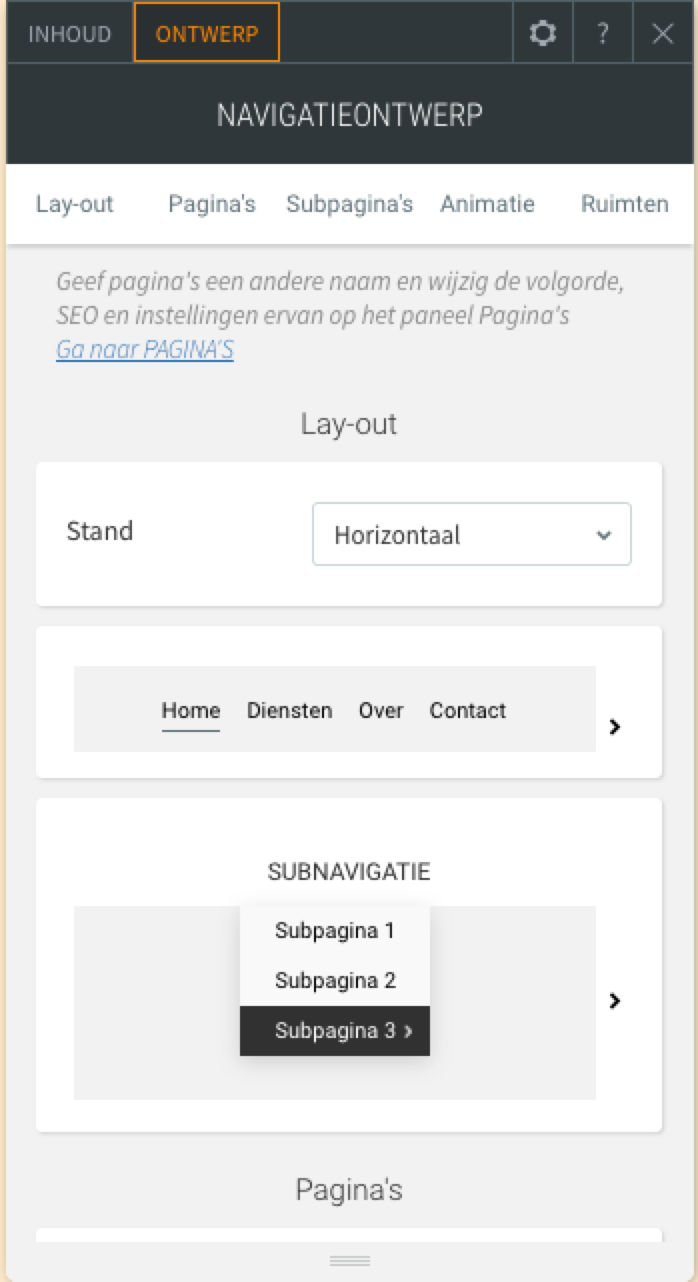Grab the panel resize handle at bottom
Screen dimensions: 698x1282
pyautogui.click(x=349, y=1260)
